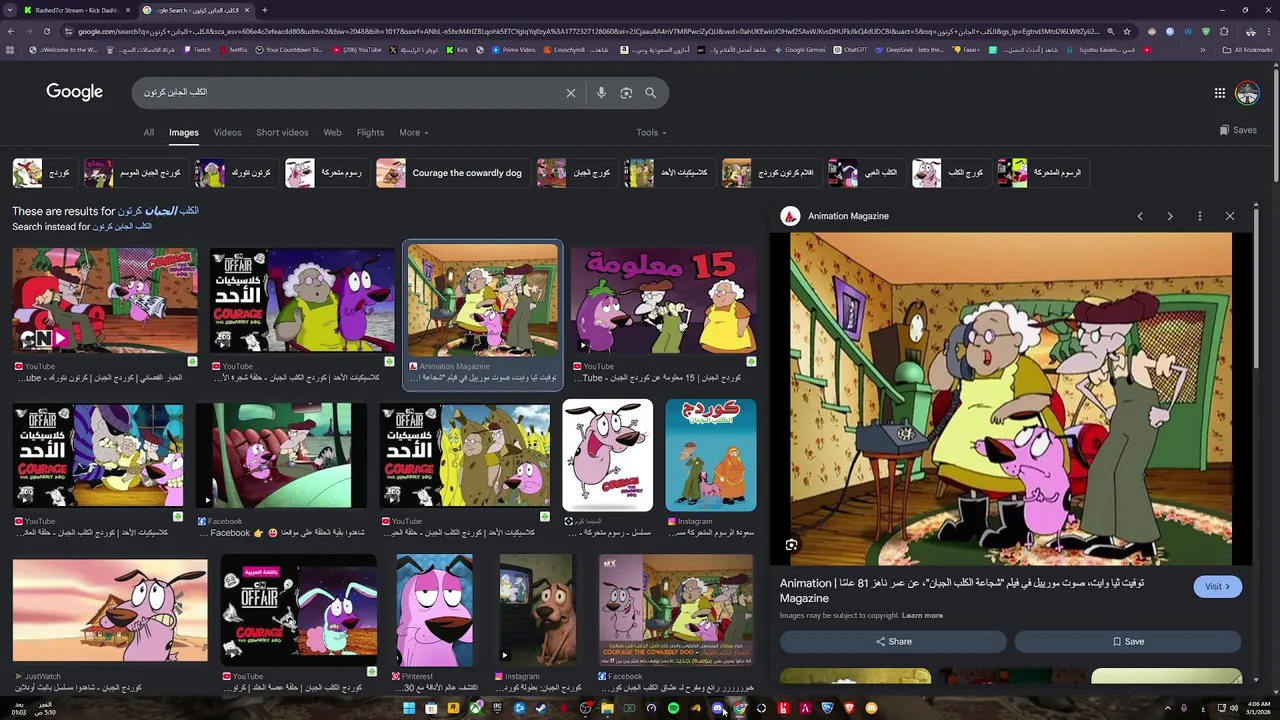Open Xbox app from the taskbar
The image size is (1280, 720).
[475, 709]
